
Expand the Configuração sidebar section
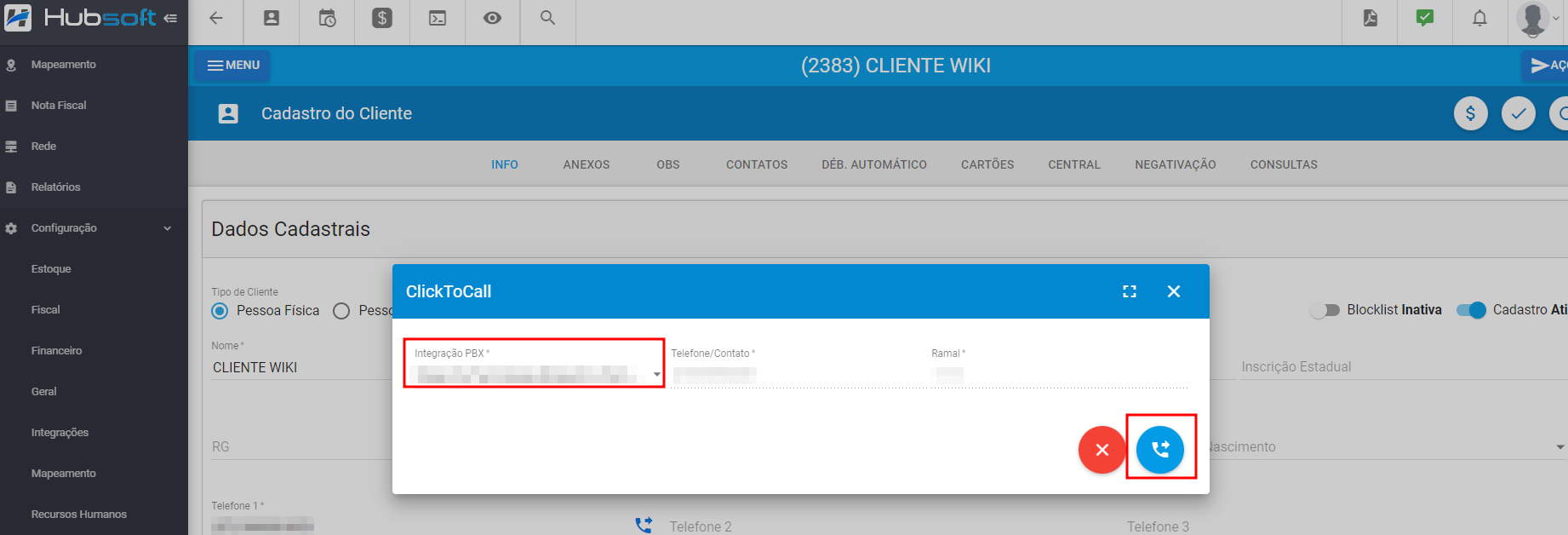click(x=94, y=228)
